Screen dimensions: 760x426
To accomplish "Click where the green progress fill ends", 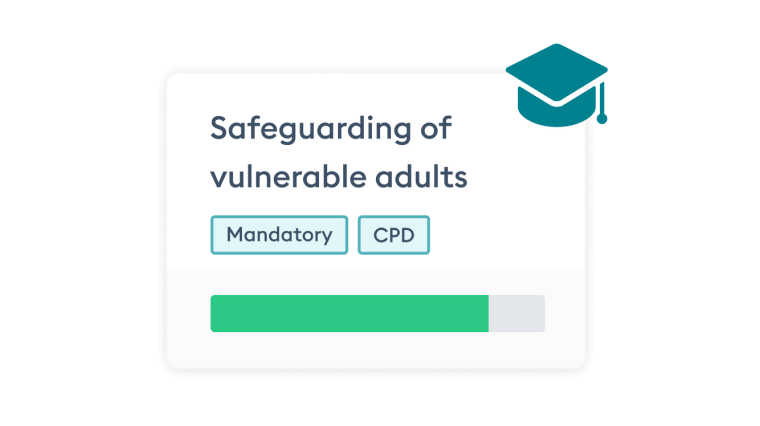I will (x=488, y=313).
